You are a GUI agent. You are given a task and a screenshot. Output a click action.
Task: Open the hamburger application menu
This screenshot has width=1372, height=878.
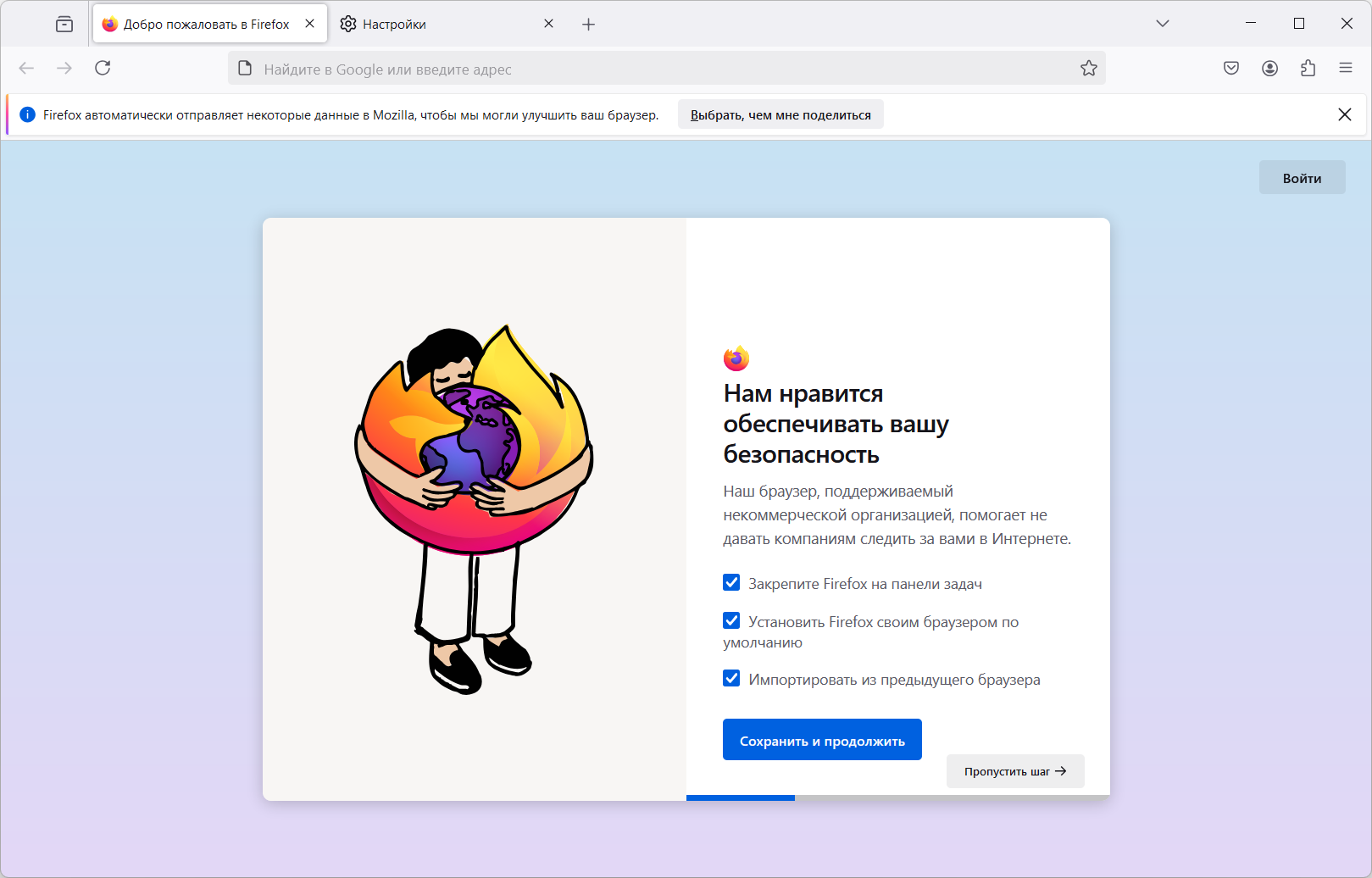tap(1346, 68)
